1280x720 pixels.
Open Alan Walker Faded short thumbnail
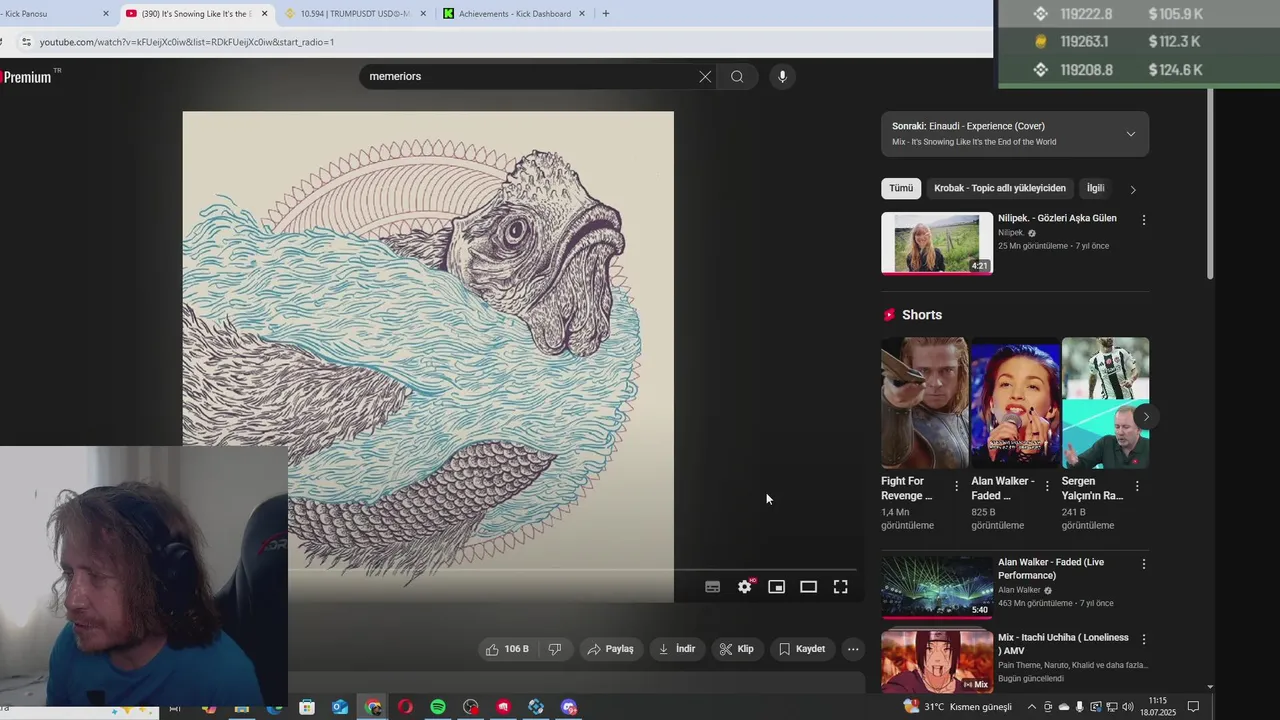click(1015, 403)
